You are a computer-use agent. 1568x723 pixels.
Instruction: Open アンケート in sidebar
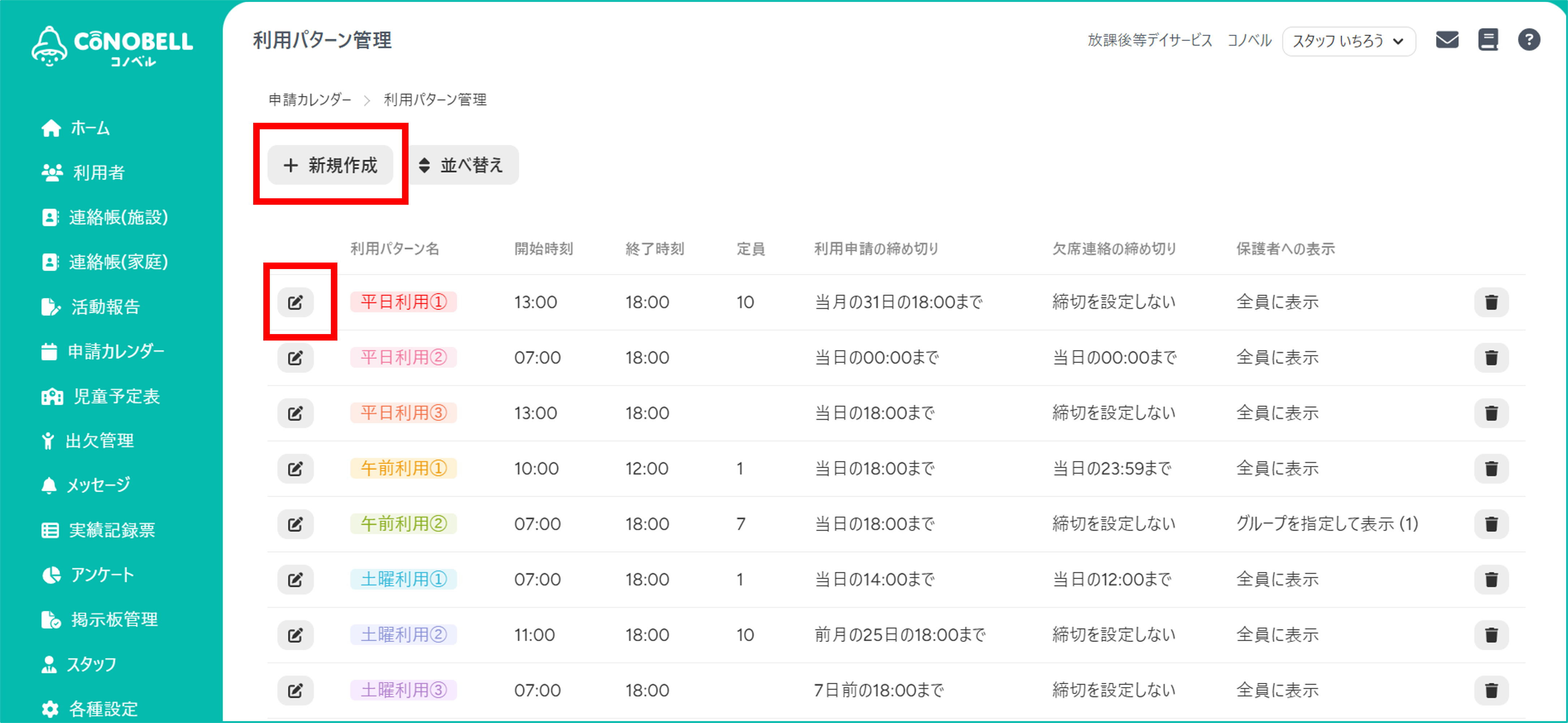pos(88,575)
